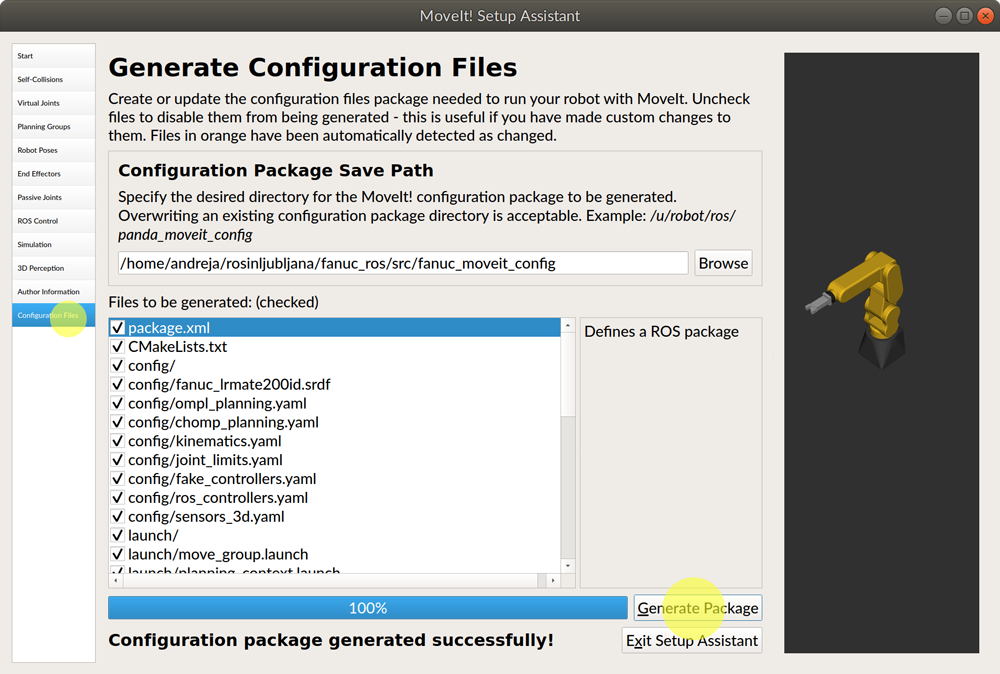1000x674 pixels.
Task: Click the configuration package path field
Action: tap(402, 263)
